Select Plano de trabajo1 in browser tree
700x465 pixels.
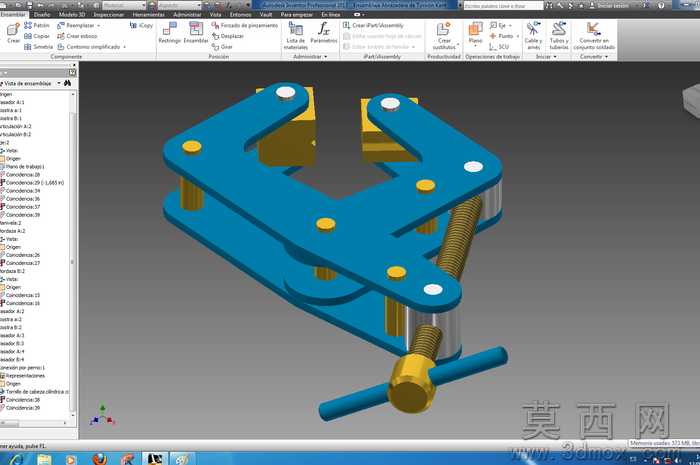(x=22, y=166)
